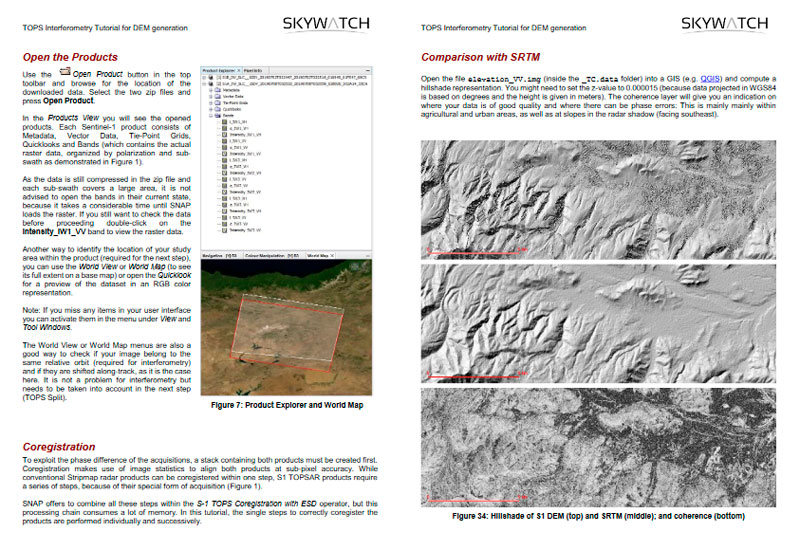Click the Figure 34 hillshade caption

click(x=598, y=516)
